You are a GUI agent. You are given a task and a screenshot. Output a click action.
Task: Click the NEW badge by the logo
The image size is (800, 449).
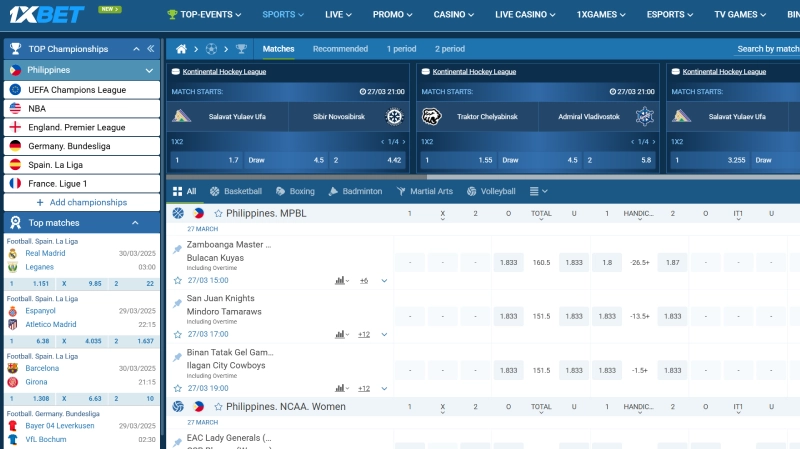pyautogui.click(x=110, y=9)
